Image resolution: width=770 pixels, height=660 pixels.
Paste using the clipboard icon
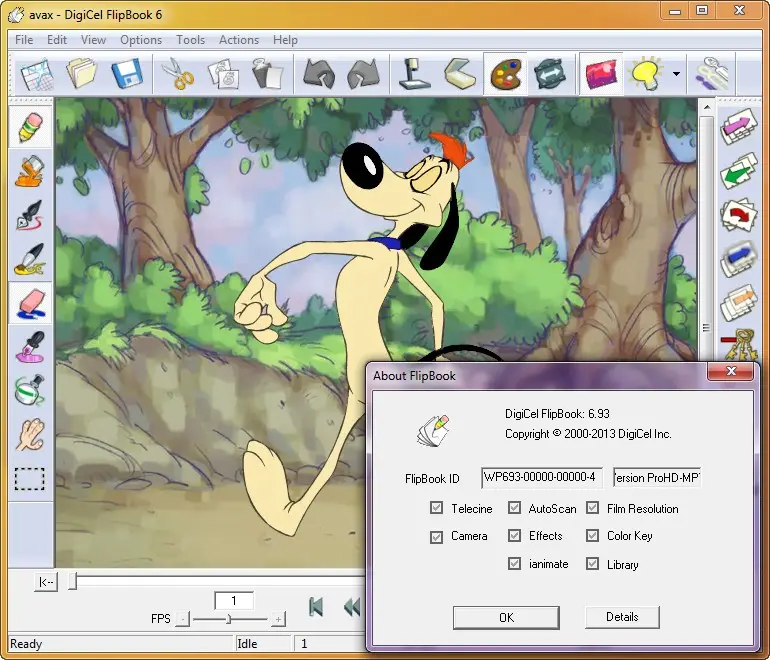(x=267, y=74)
